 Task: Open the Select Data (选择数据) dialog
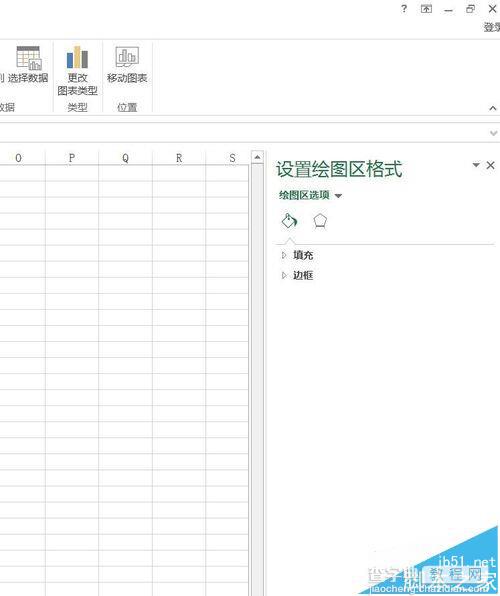point(28,65)
